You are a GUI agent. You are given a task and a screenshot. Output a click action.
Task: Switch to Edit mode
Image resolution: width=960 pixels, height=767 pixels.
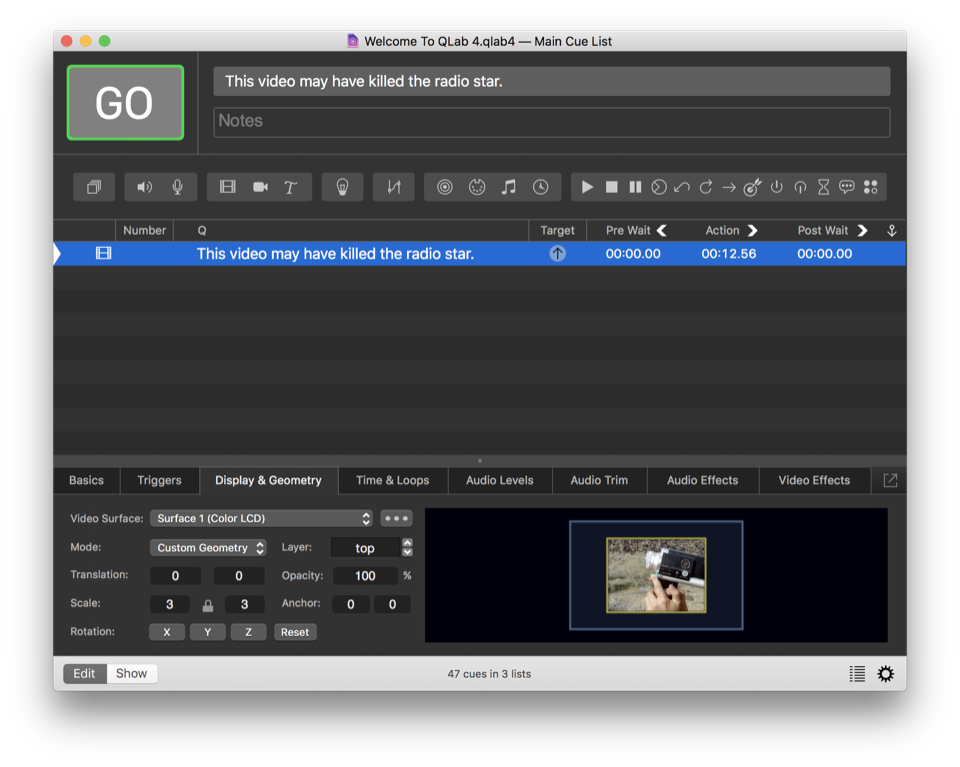coord(84,673)
